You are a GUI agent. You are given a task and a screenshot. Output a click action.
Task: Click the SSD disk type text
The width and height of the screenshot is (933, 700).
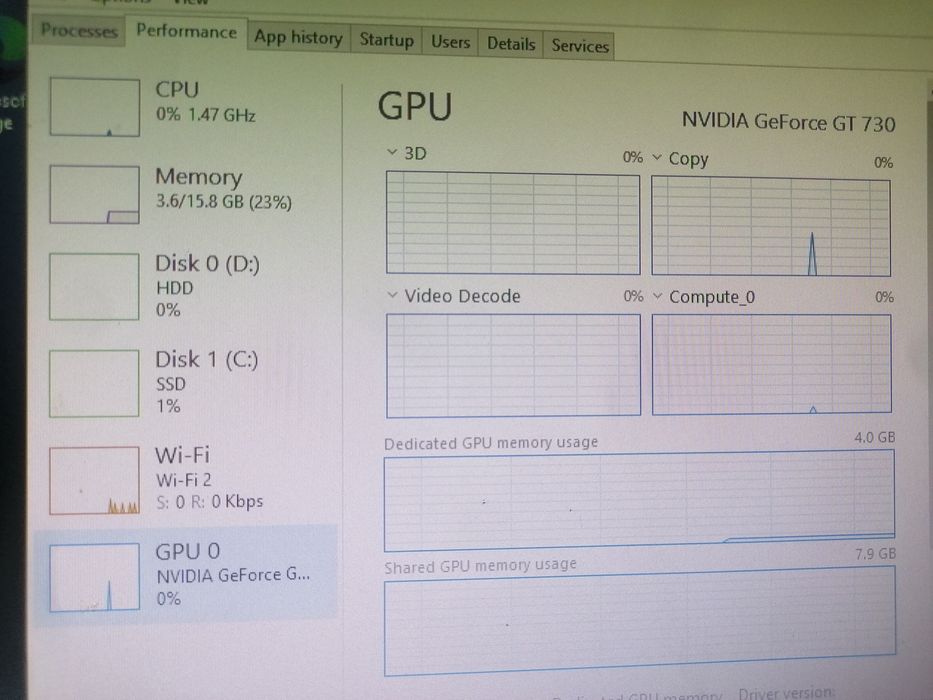(171, 385)
